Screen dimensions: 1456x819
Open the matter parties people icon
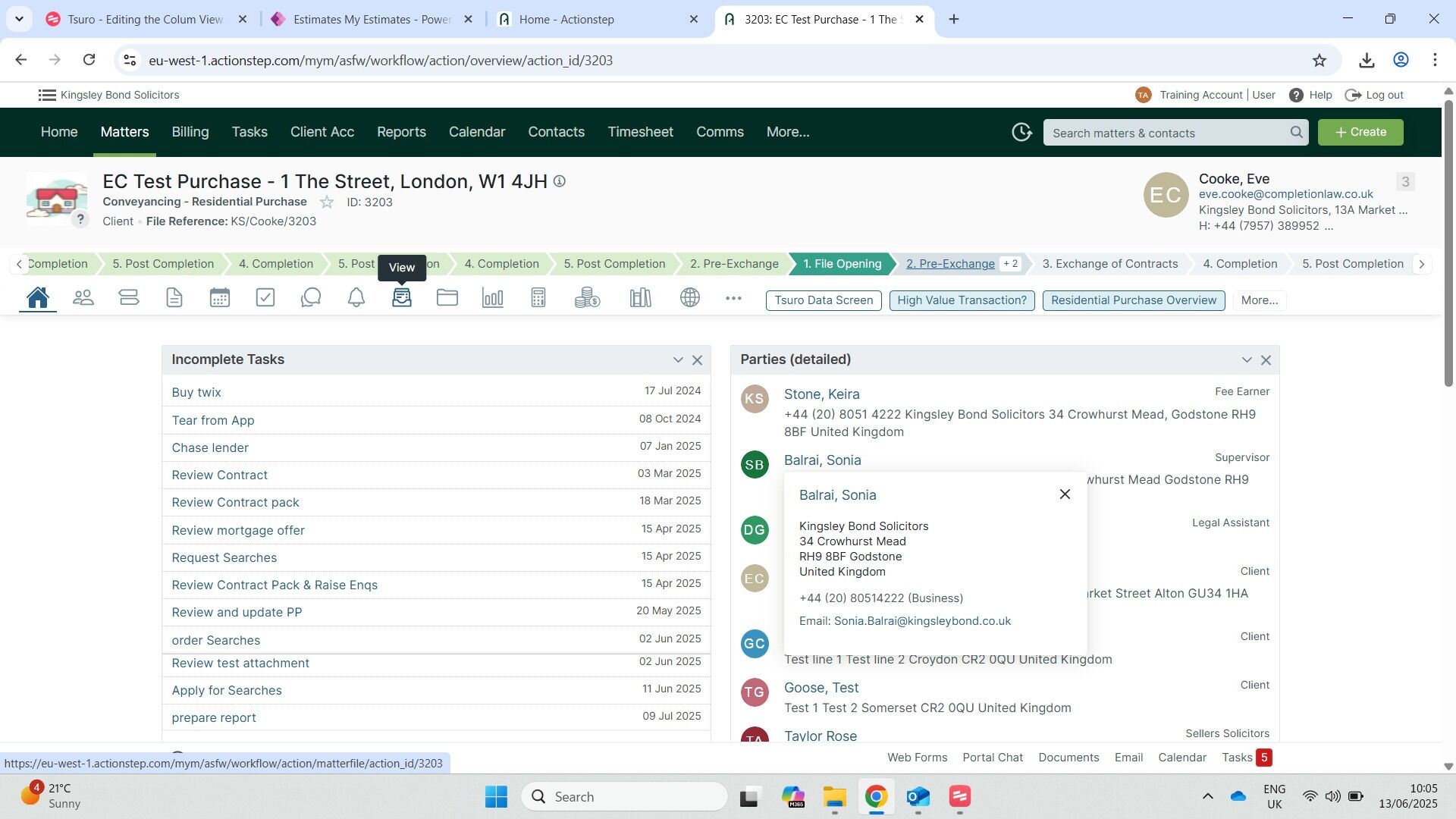(83, 298)
